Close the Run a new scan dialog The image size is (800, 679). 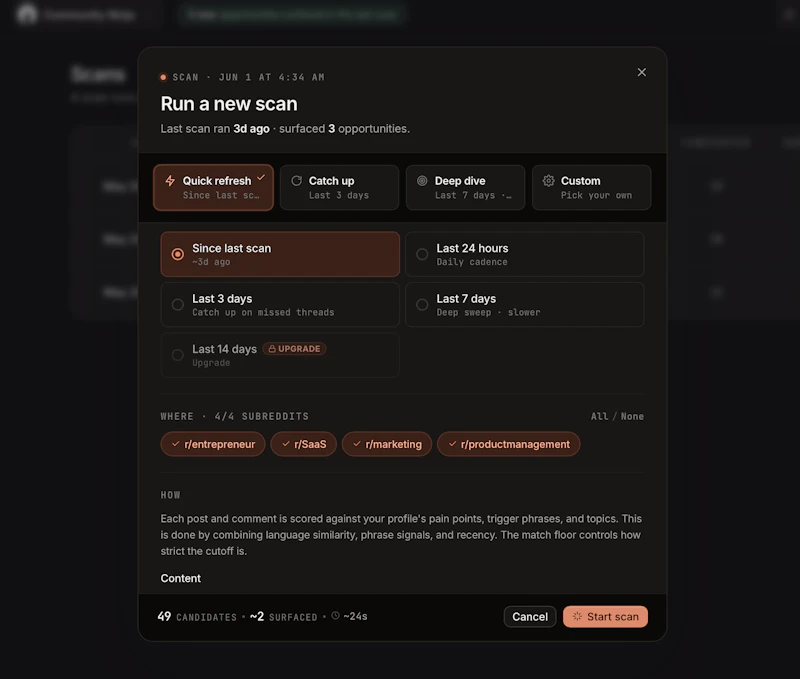(641, 72)
